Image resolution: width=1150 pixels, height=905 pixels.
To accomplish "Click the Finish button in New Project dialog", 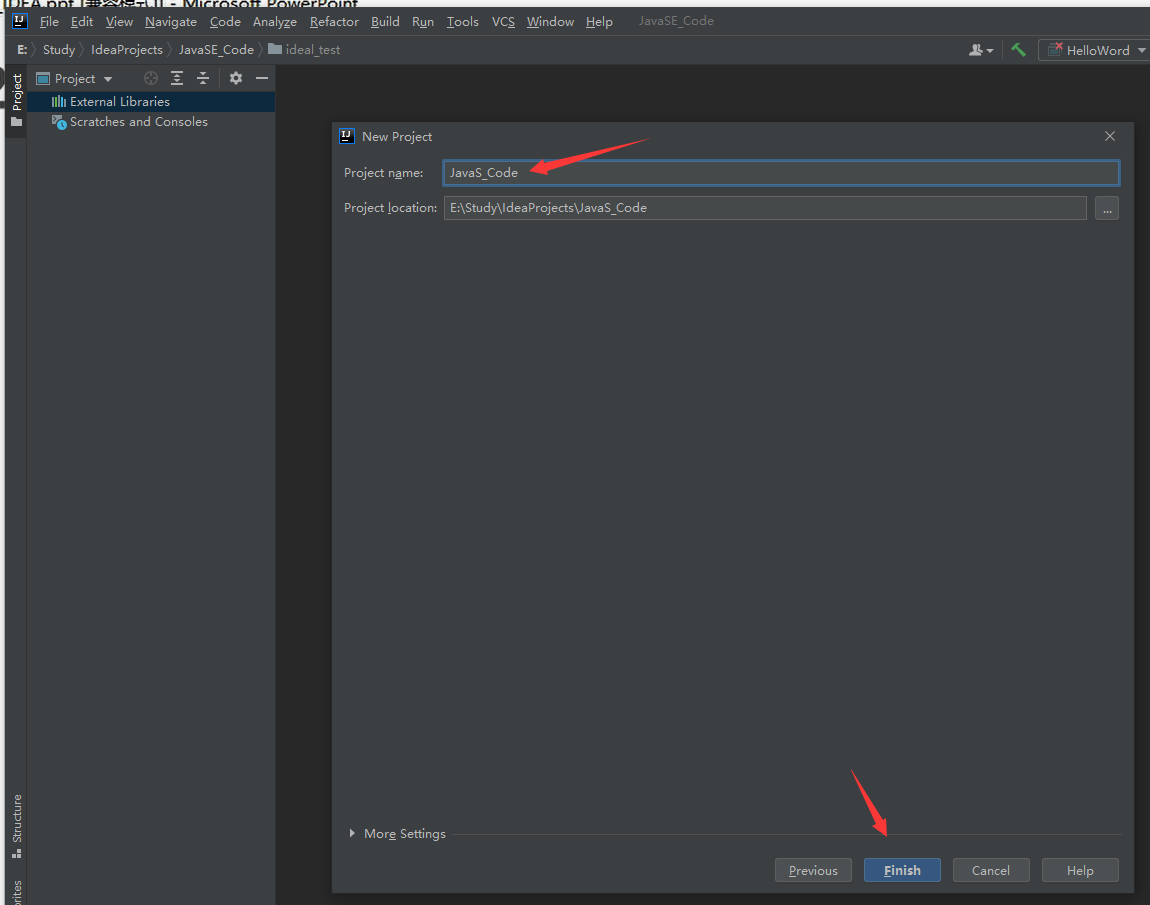I will [x=901, y=870].
